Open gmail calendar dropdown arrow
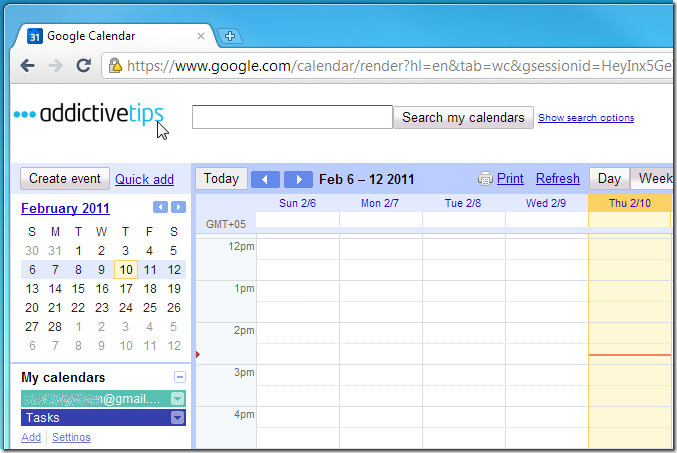This screenshot has height=453, width=677. [x=177, y=399]
